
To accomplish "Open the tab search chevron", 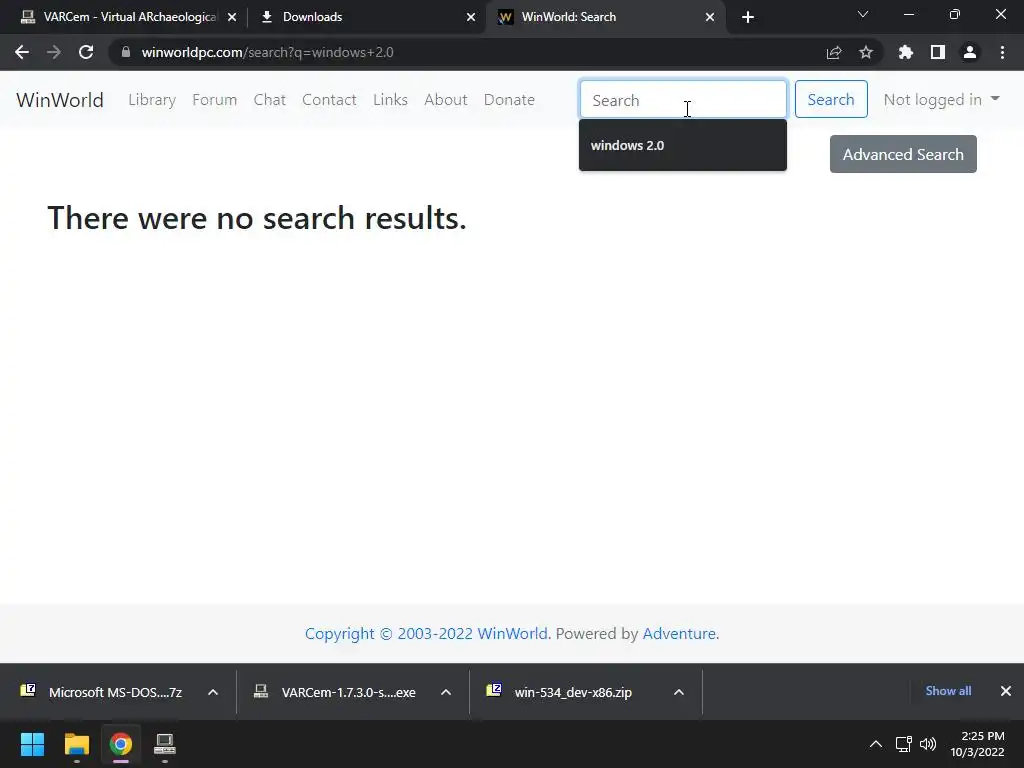I will pos(863,14).
